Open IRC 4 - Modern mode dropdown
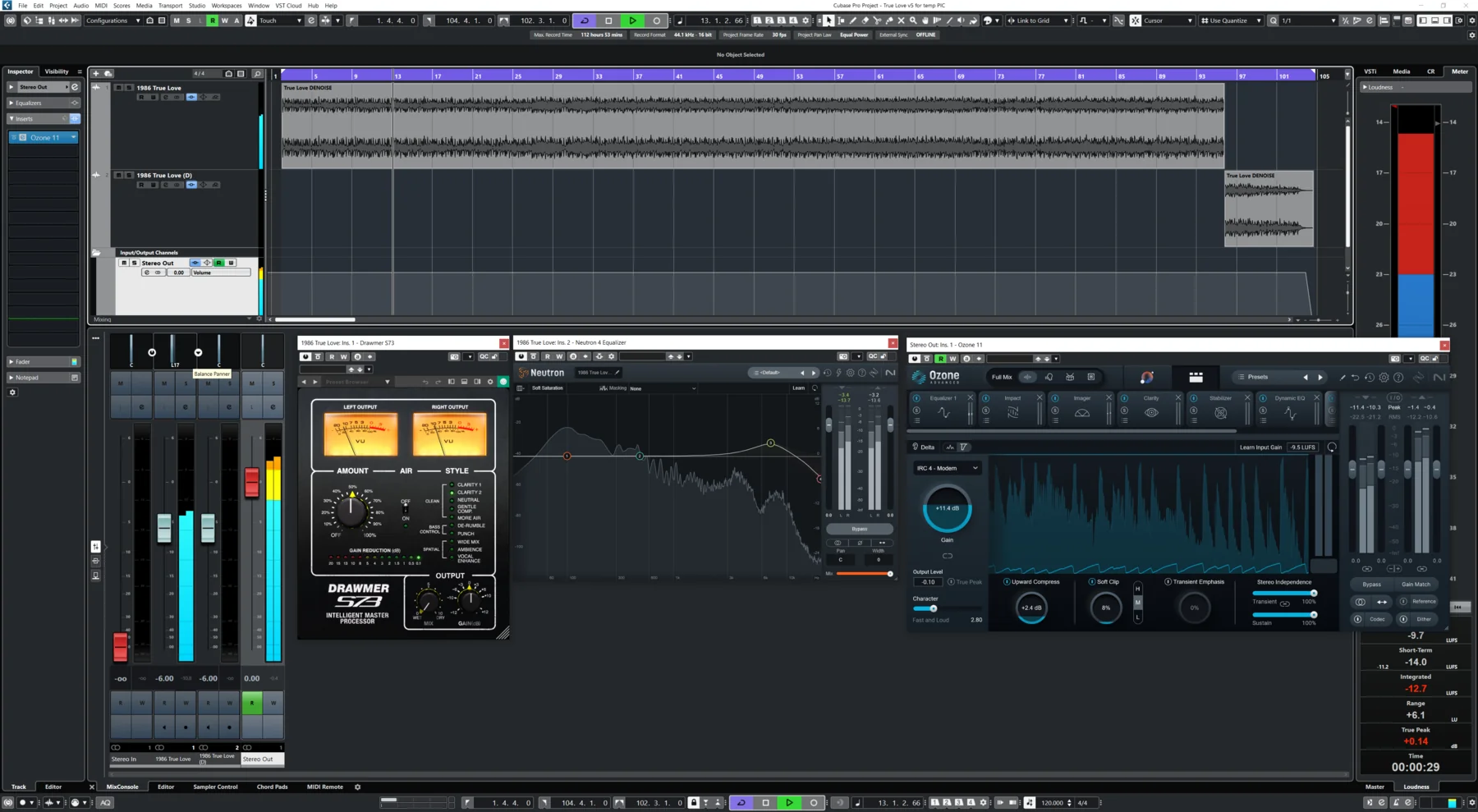1478x812 pixels. [947, 468]
